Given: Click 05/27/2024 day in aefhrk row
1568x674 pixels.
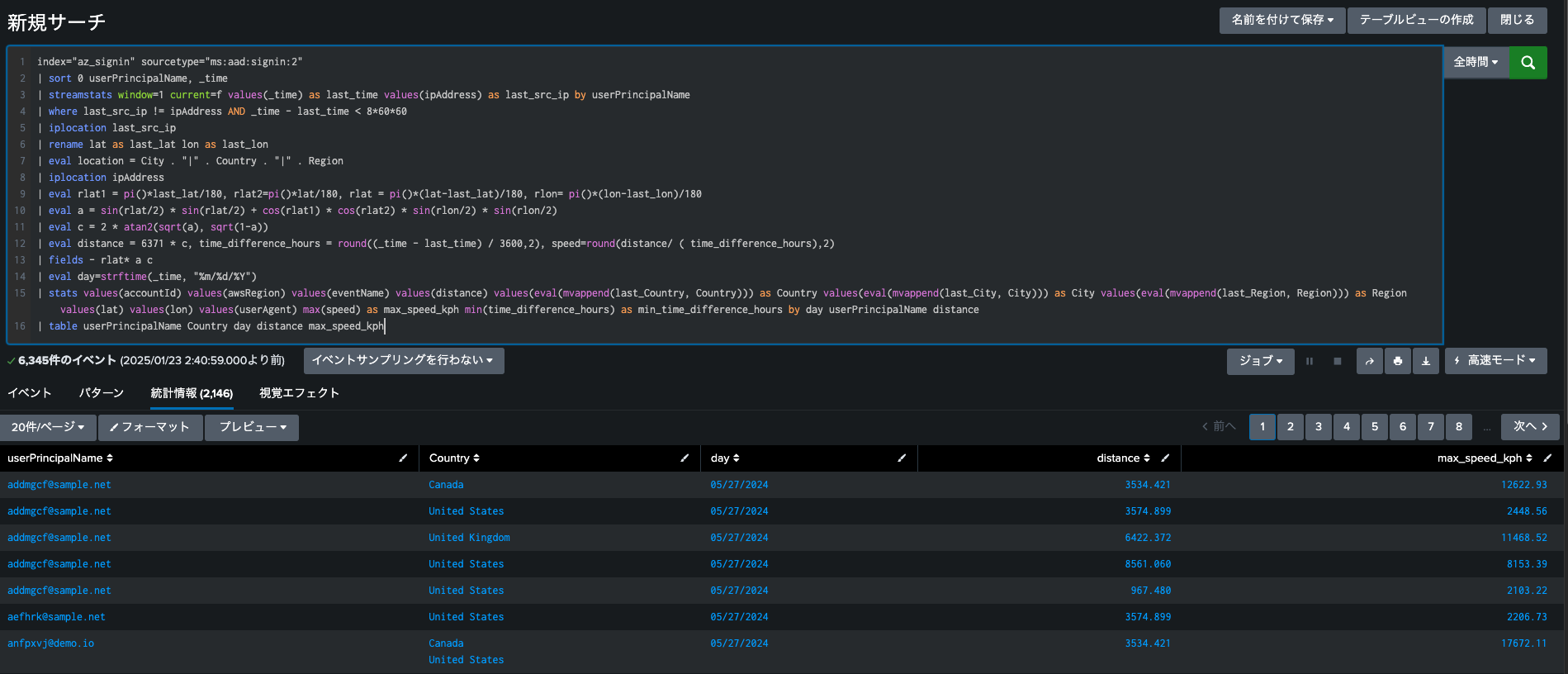Looking at the screenshot, I should pyautogui.click(x=739, y=617).
